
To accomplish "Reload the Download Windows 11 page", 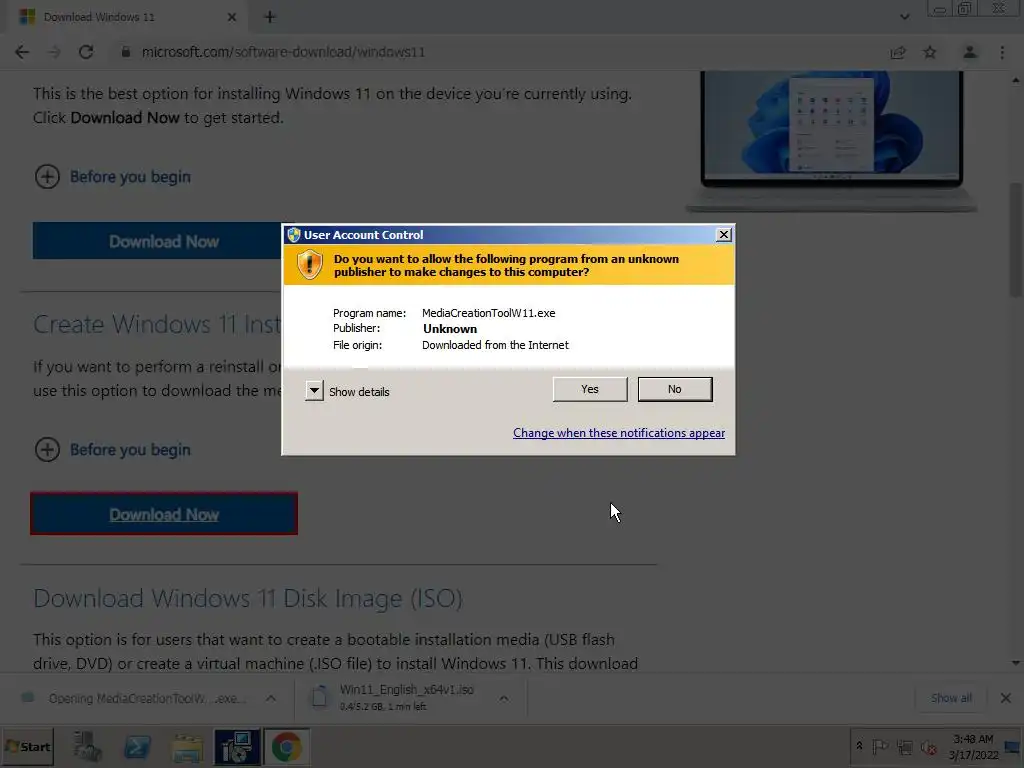I will pos(86,52).
